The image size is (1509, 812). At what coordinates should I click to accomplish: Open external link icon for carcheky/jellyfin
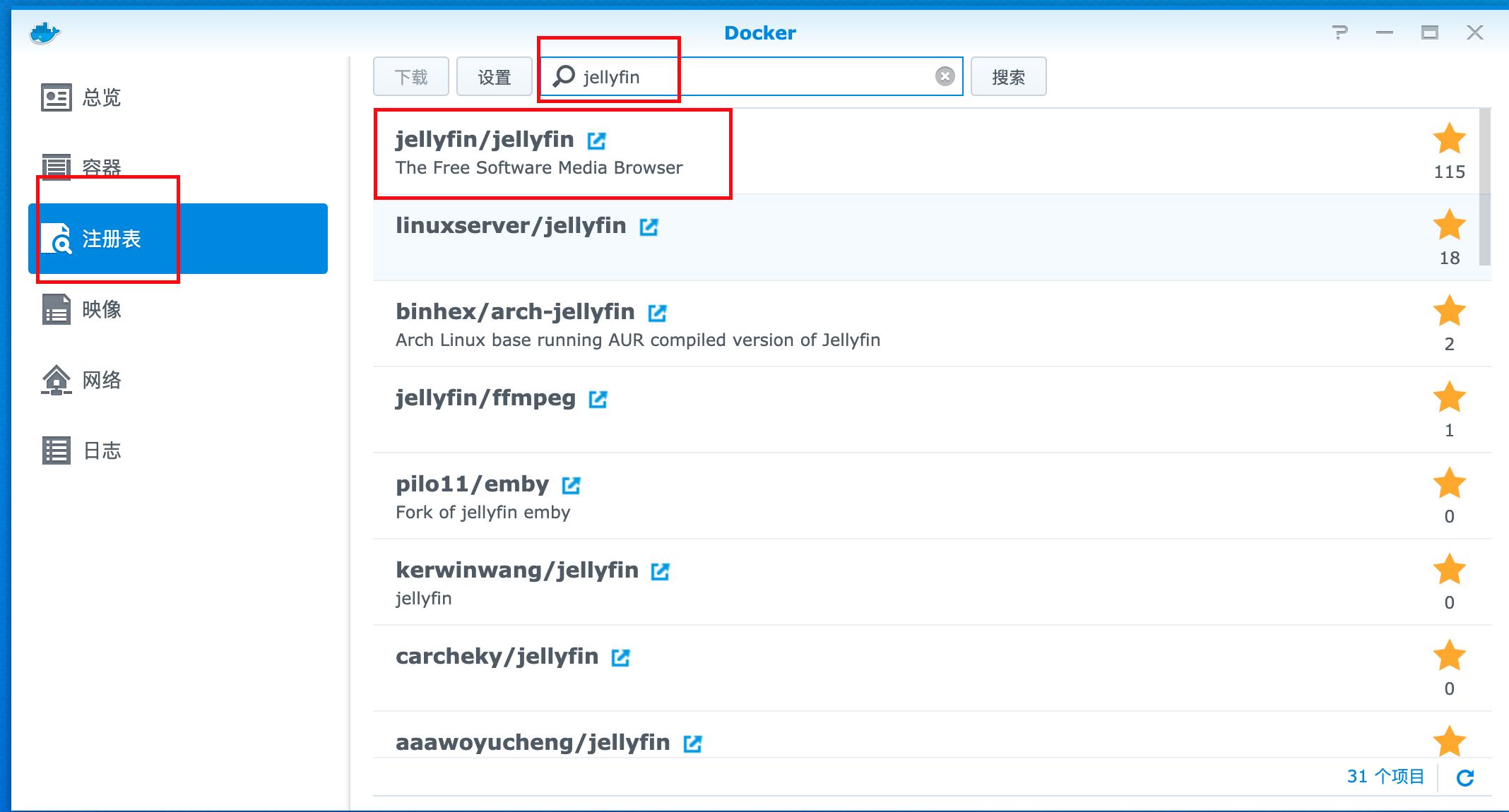621,657
